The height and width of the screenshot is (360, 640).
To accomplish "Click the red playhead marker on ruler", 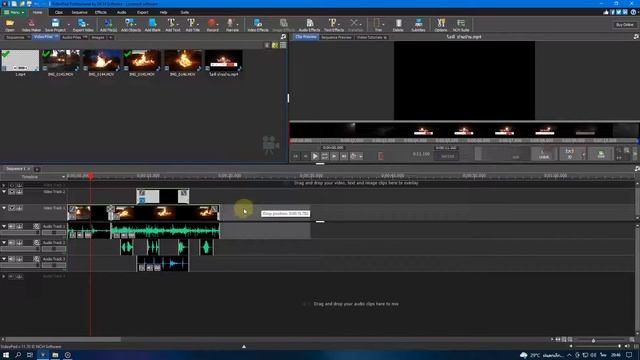I will pos(91,176).
